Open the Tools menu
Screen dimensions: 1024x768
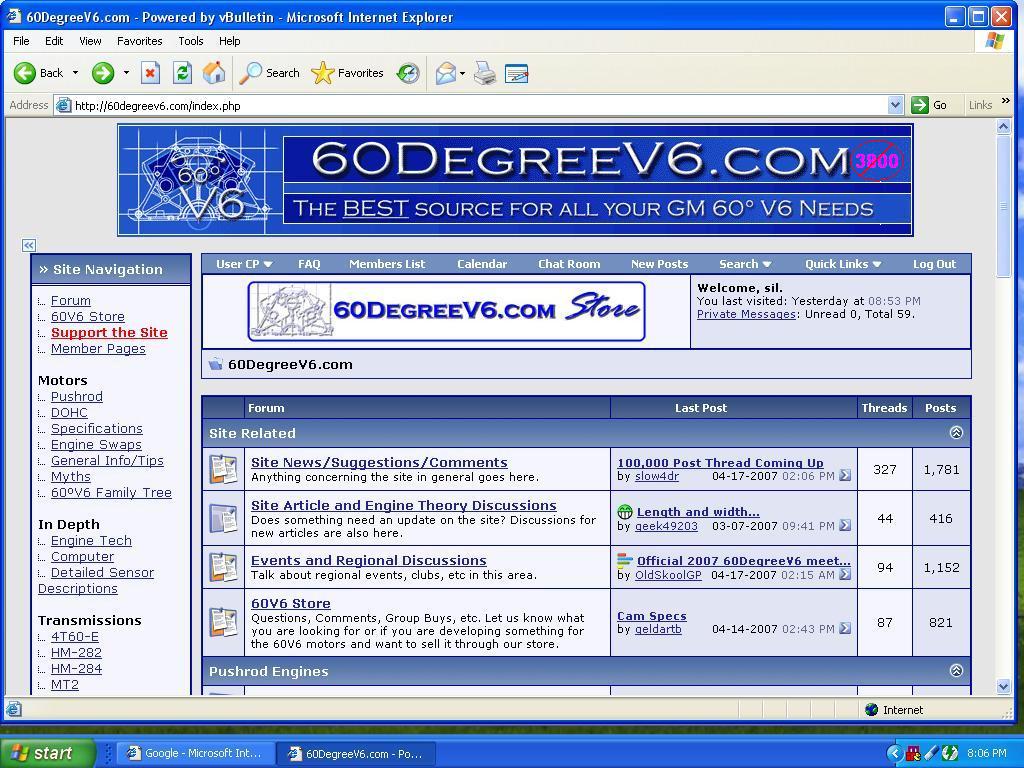[x=190, y=41]
